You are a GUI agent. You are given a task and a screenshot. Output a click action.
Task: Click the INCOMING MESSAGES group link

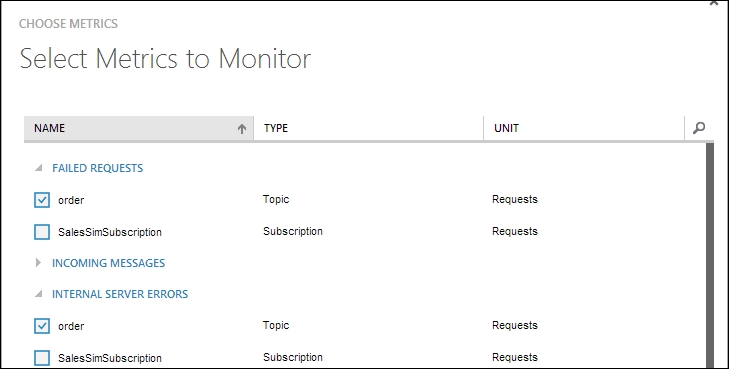pos(108,263)
